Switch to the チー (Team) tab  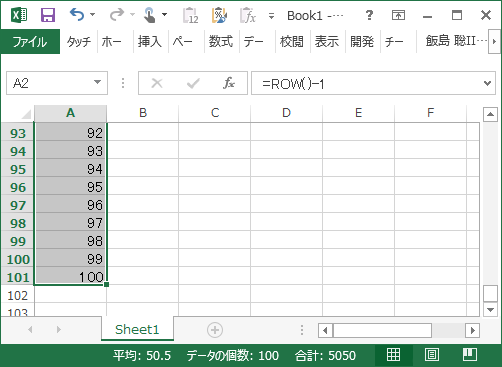394,42
